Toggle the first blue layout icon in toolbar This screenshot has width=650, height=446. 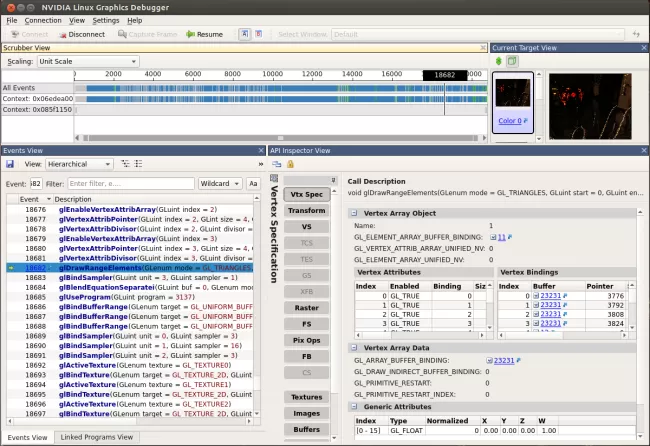tap(245, 34)
